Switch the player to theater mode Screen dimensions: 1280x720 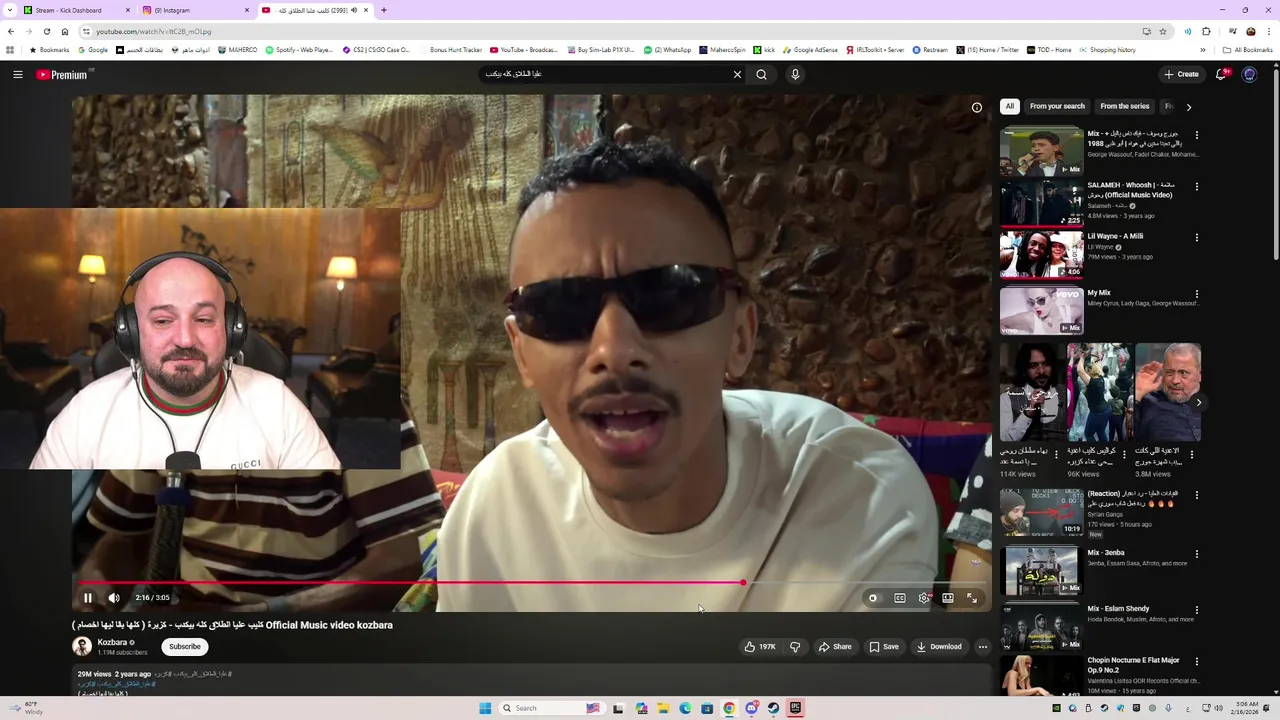point(948,598)
